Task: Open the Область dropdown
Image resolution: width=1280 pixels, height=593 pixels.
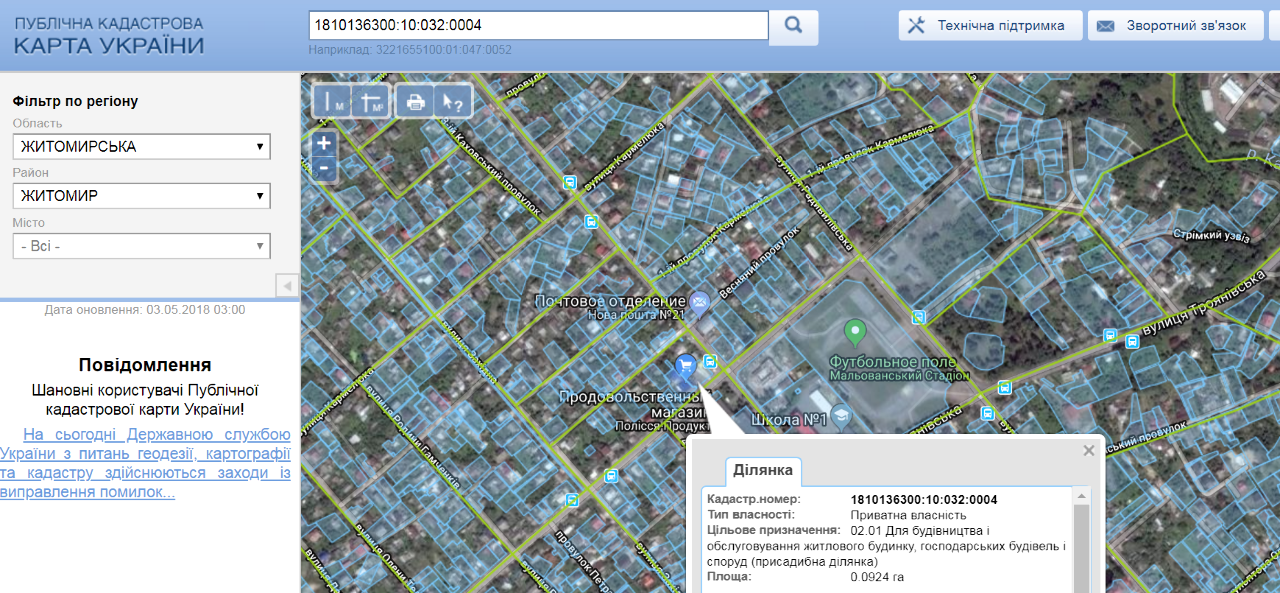Action: 142,147
